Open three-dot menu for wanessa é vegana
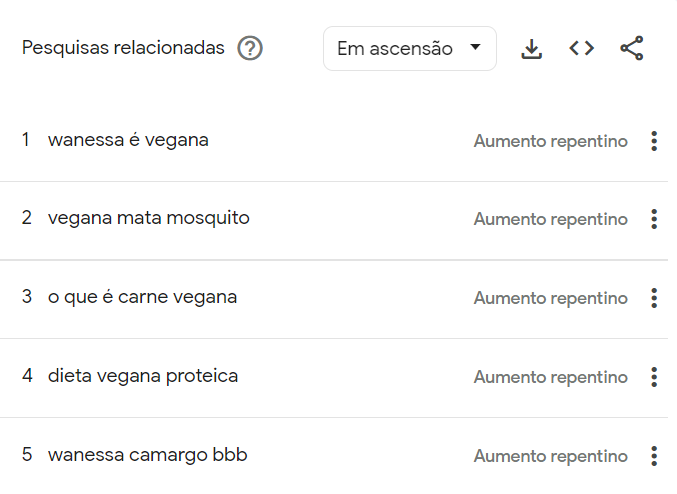 pos(654,141)
